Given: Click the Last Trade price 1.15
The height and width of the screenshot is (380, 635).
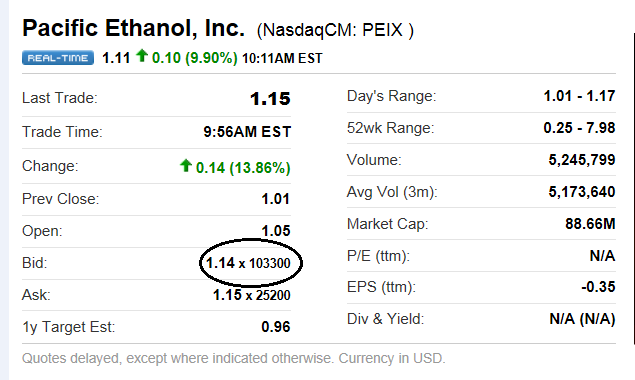Looking at the screenshot, I should pos(270,99).
